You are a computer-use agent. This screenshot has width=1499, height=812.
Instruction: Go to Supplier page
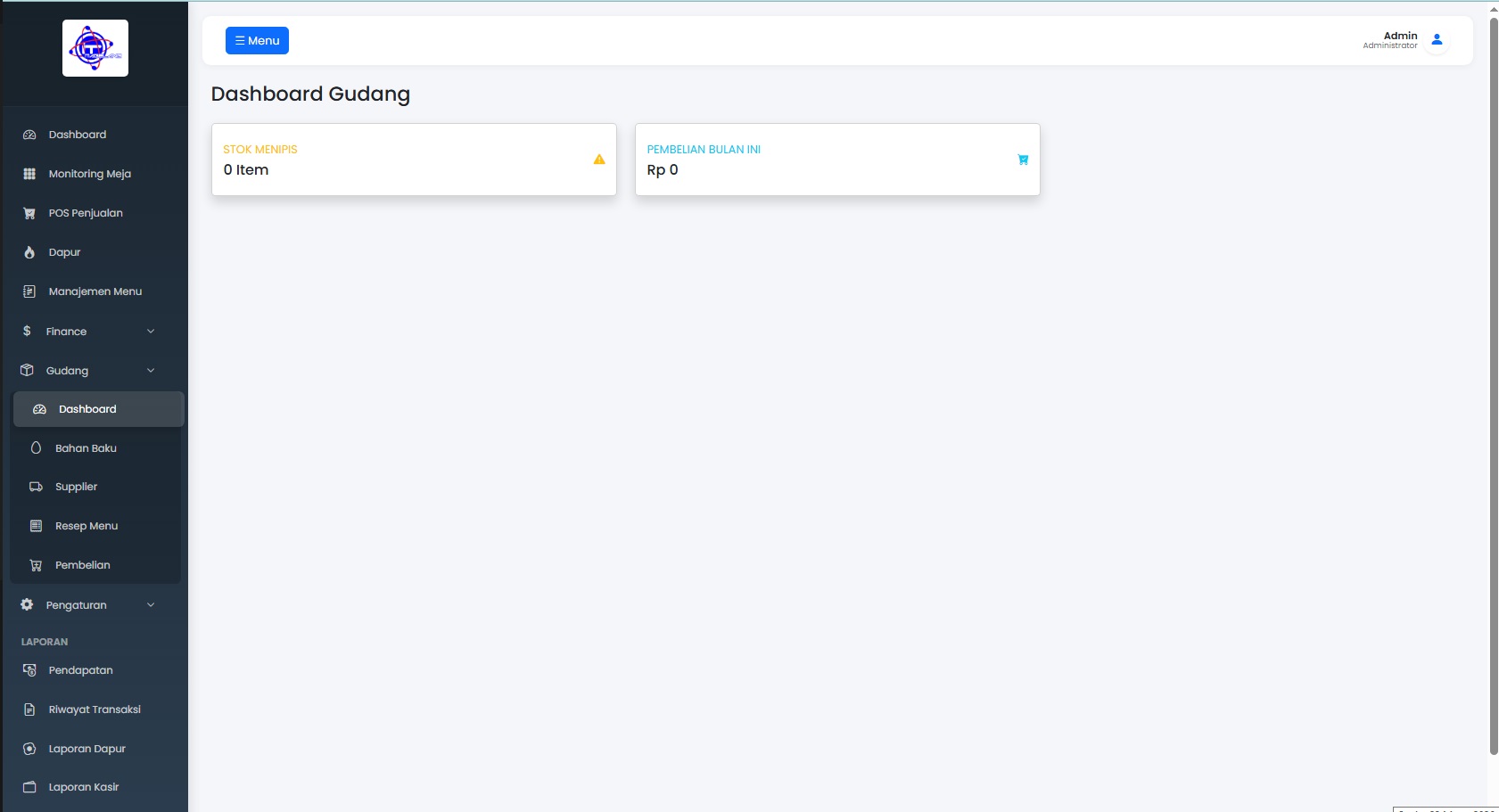[97, 487]
